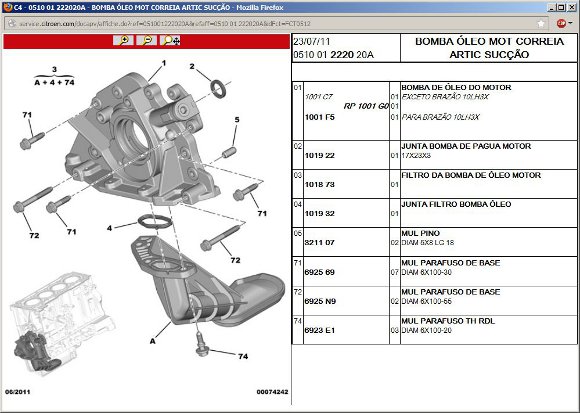Viewport: 580px width, 413px height.
Task: Click the bookmark star in address bar
Action: [x=541, y=24]
